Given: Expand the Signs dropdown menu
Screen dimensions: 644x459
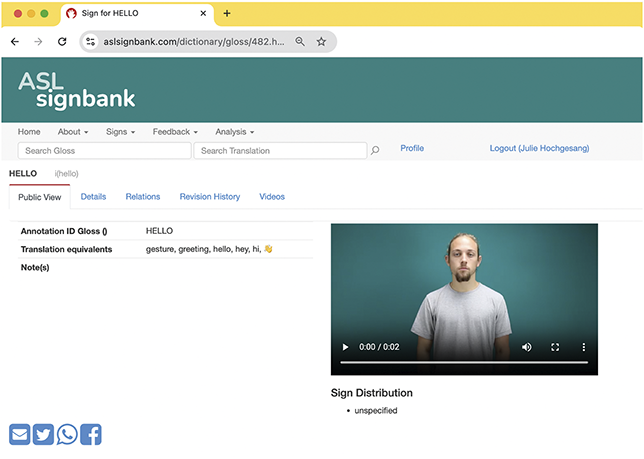Looking at the screenshot, I should tap(120, 132).
